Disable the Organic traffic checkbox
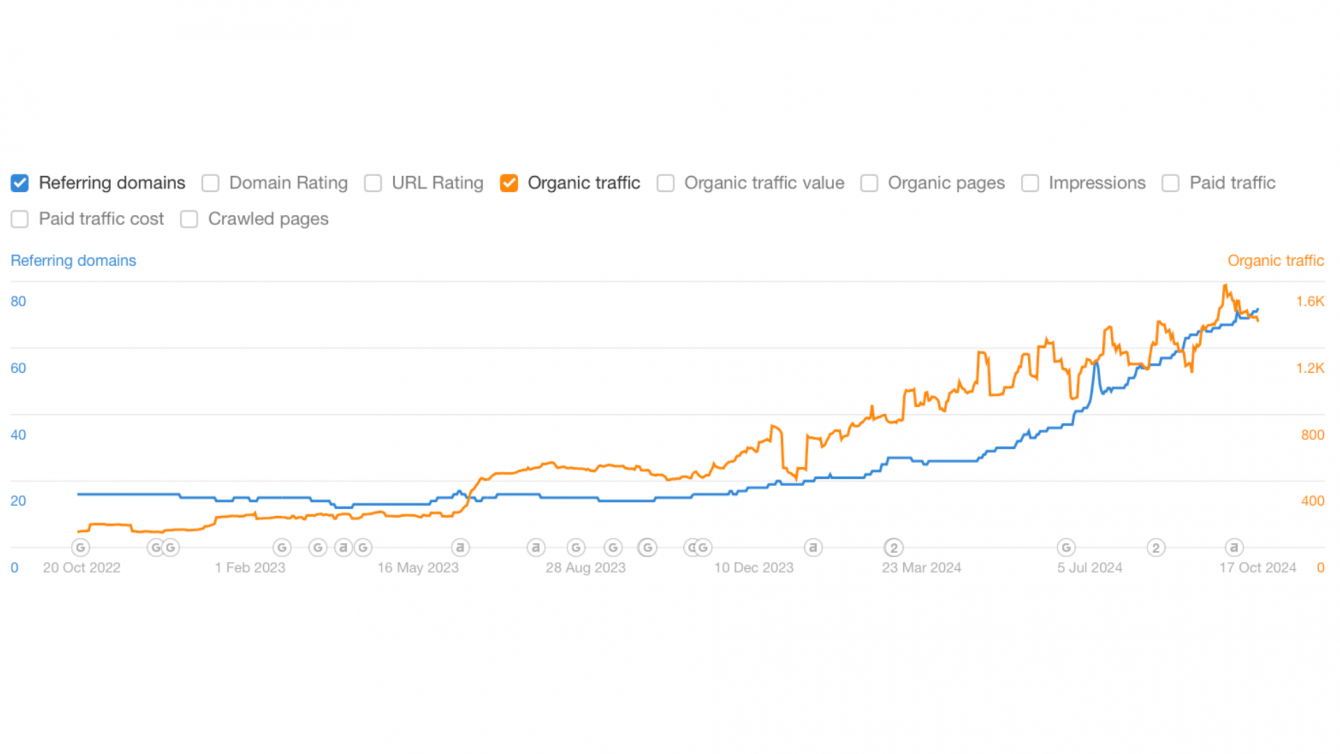1340x754 pixels. [509, 183]
